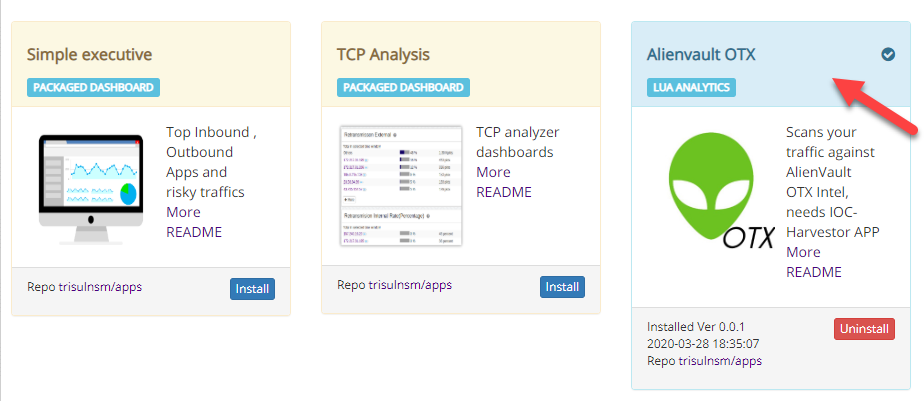Open More link in TCP Analysis card
Screen dimensions: 924x401
[x=493, y=172]
